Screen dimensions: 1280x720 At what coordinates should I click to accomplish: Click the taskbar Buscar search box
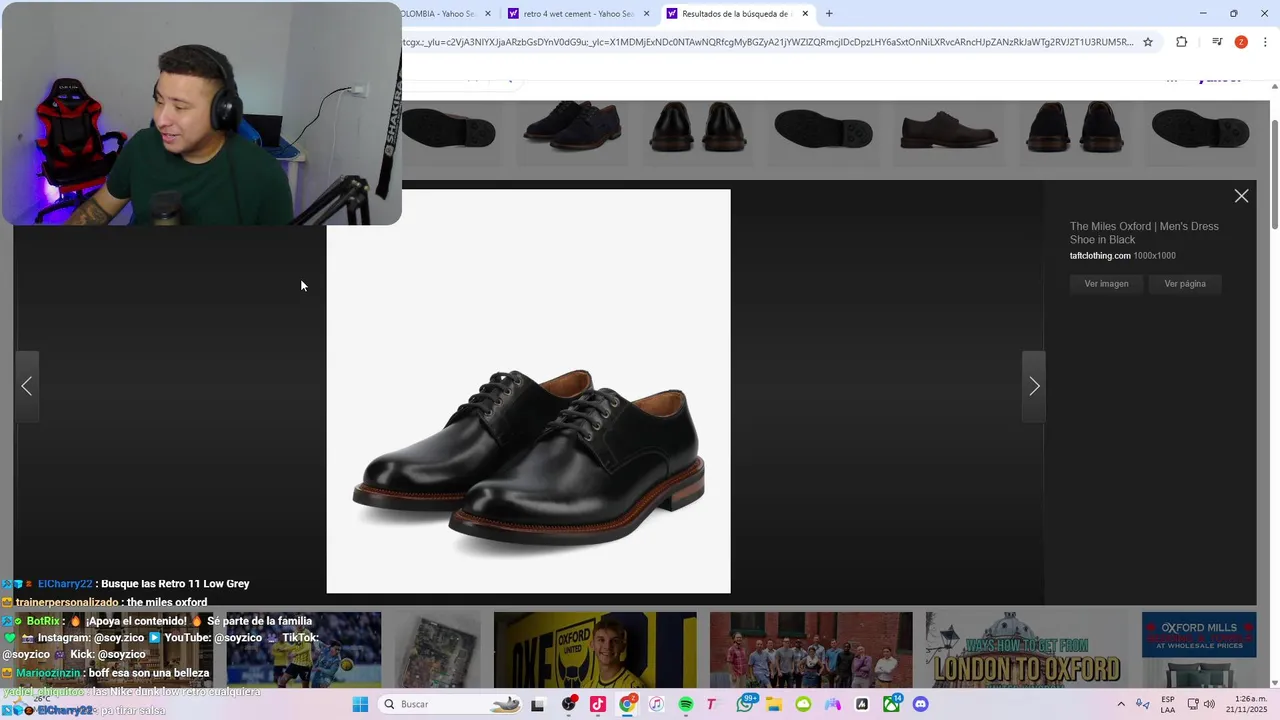(450, 704)
